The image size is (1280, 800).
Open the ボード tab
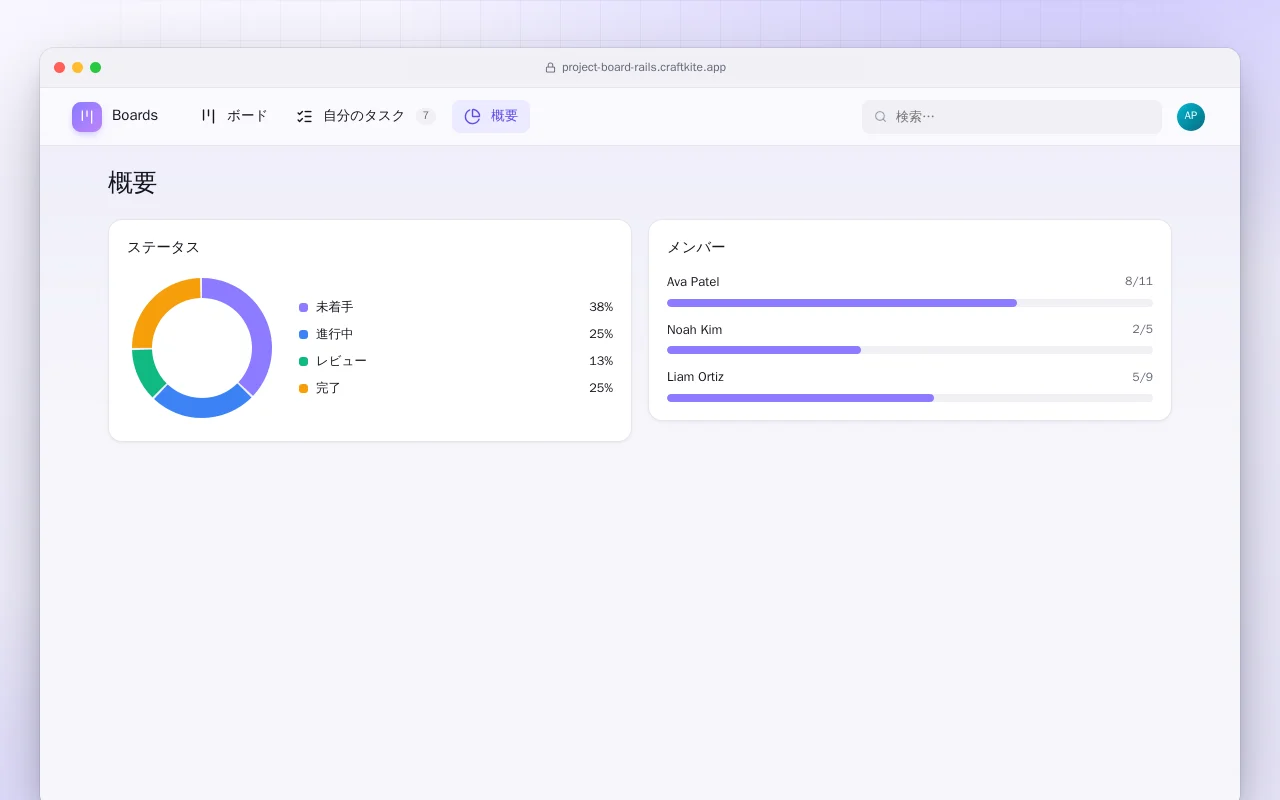point(235,116)
